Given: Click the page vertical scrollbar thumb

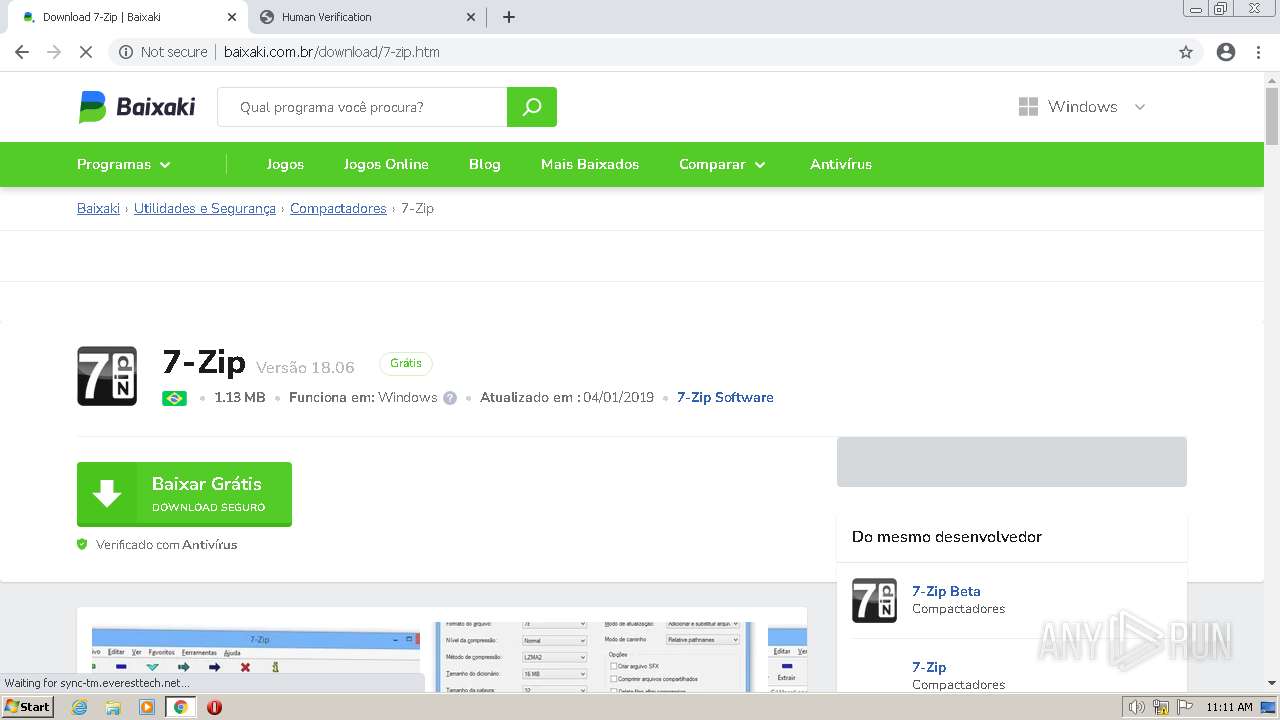Looking at the screenshot, I should point(1271,115).
